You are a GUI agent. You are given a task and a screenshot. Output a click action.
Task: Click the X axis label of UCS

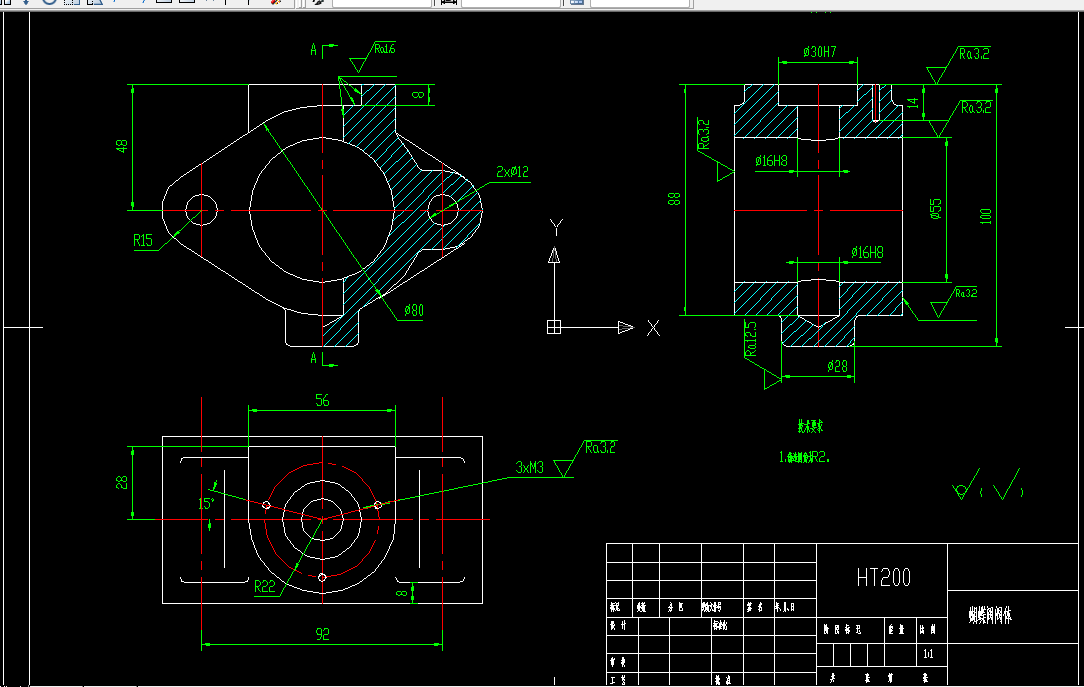pos(653,328)
